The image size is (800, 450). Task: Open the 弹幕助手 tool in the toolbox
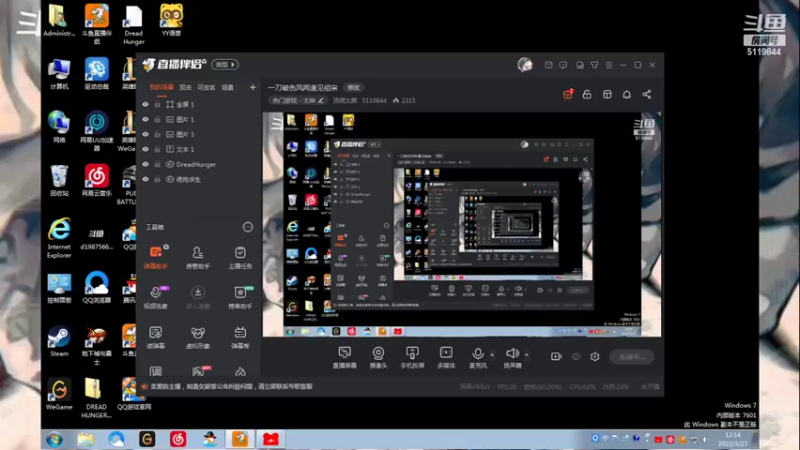(156, 257)
